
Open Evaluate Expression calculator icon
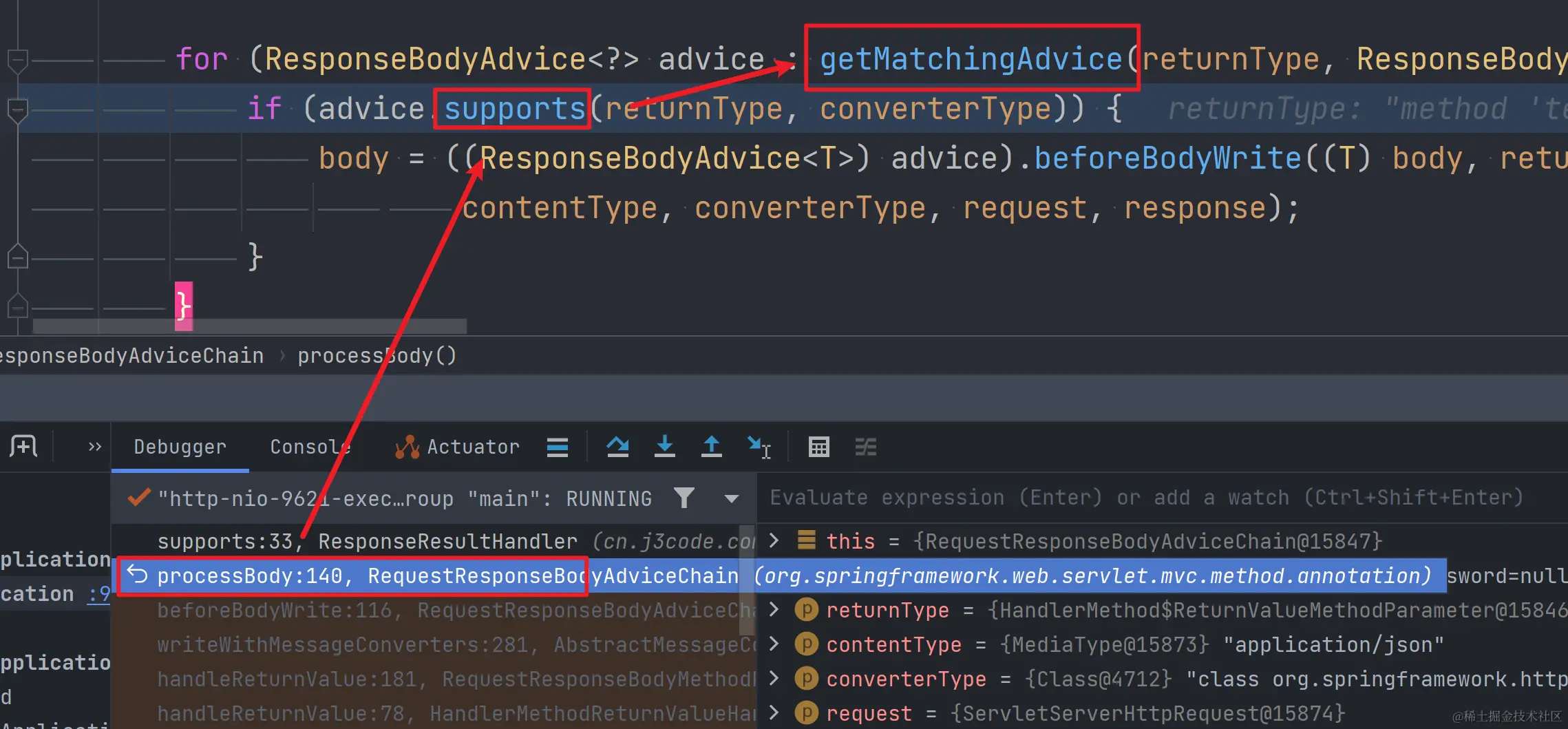point(818,447)
